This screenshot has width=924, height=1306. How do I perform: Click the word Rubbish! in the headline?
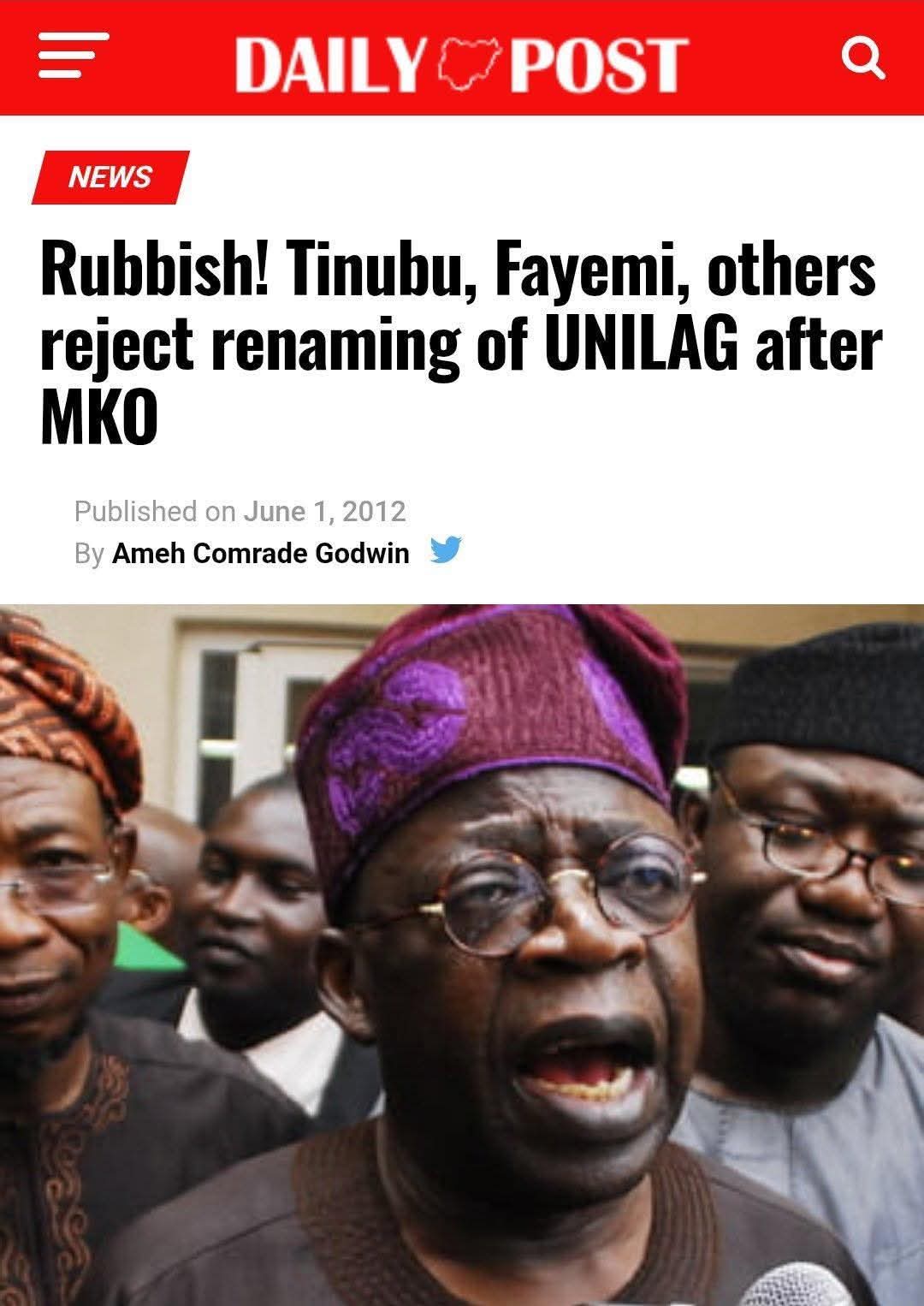coord(155,271)
